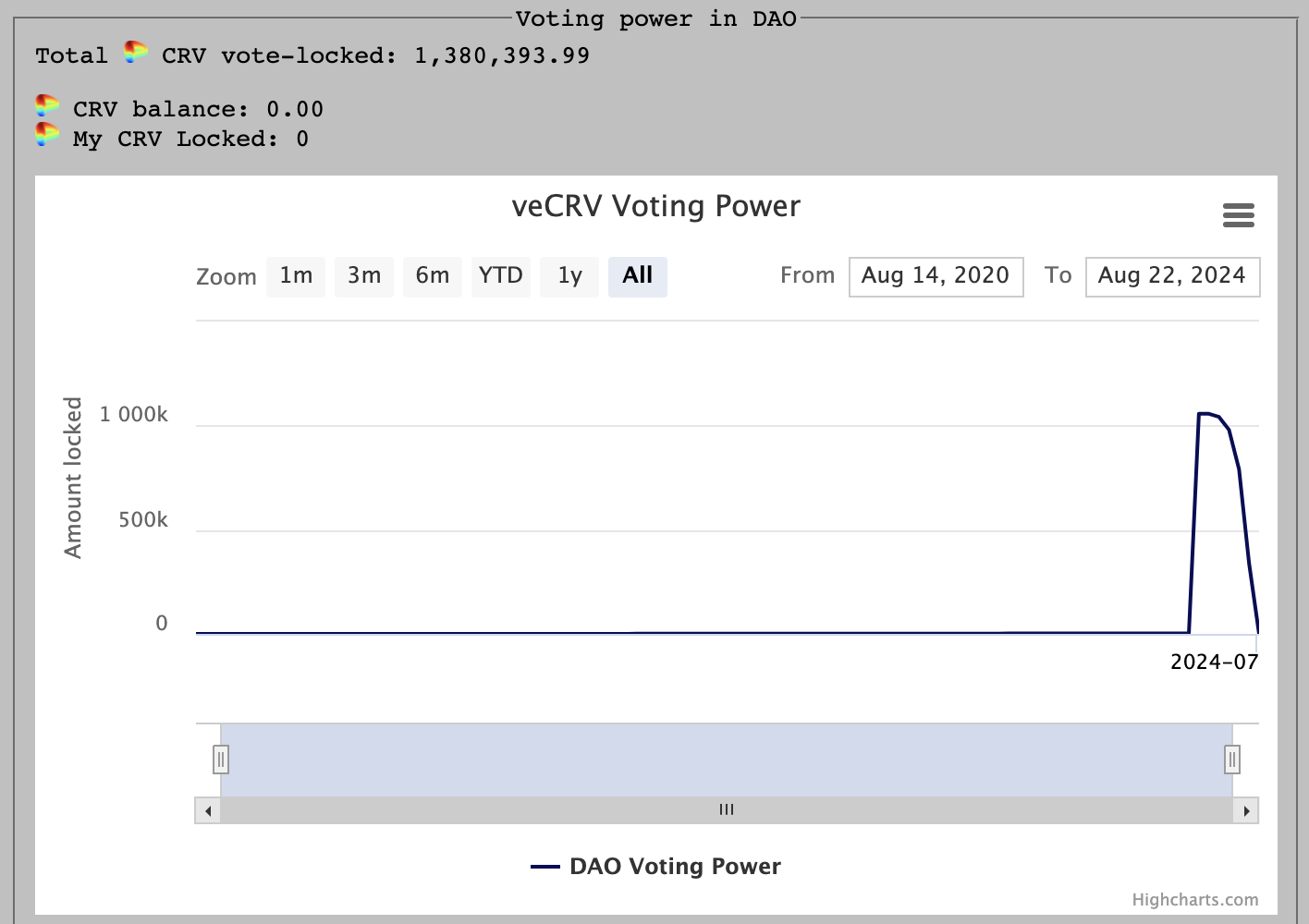
Task: Set zoom to YTD
Action: coord(500,276)
